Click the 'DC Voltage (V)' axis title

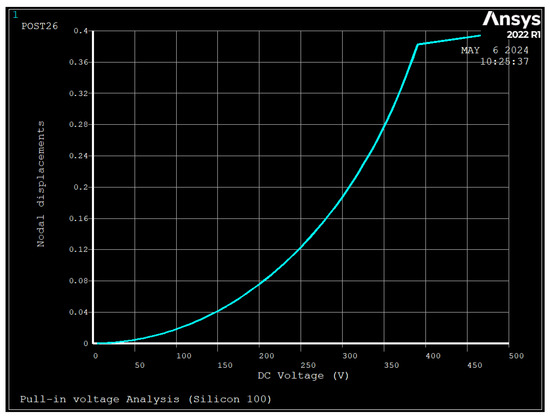(303, 376)
